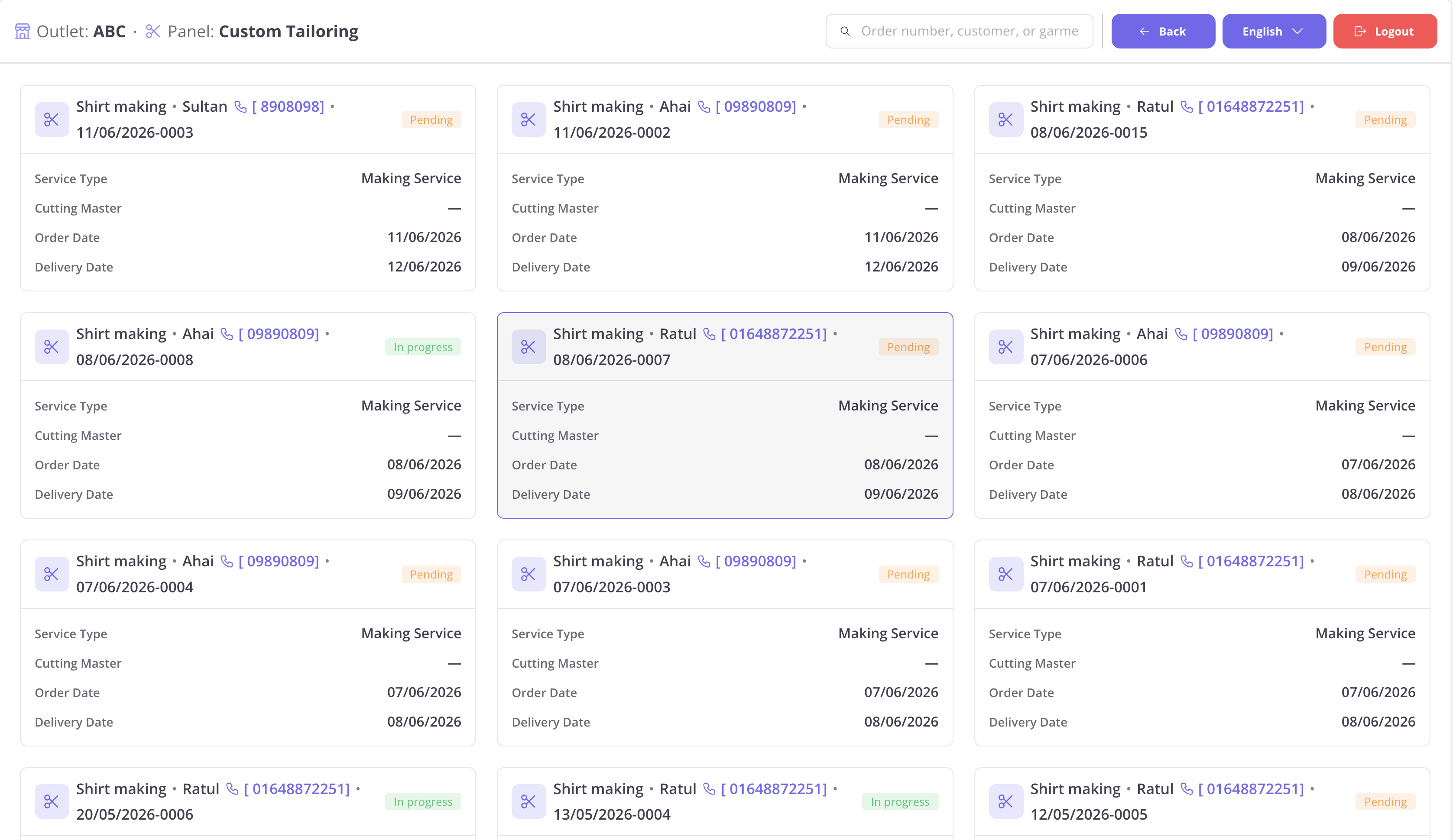1453x840 pixels.
Task: Click scissors icon of order 11/06/2026-0002
Action: [528, 119]
